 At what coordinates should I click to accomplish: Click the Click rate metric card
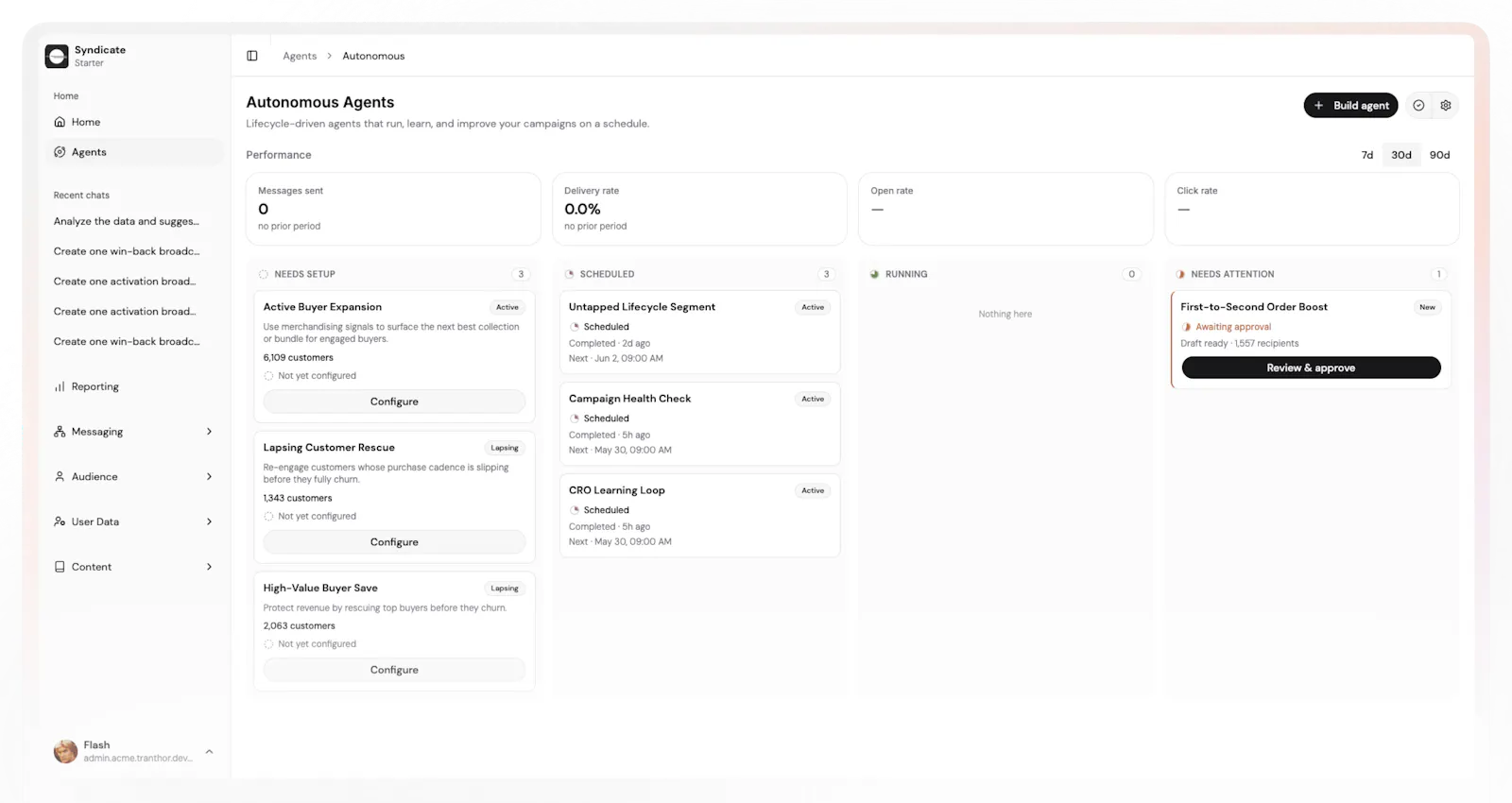click(x=1312, y=209)
